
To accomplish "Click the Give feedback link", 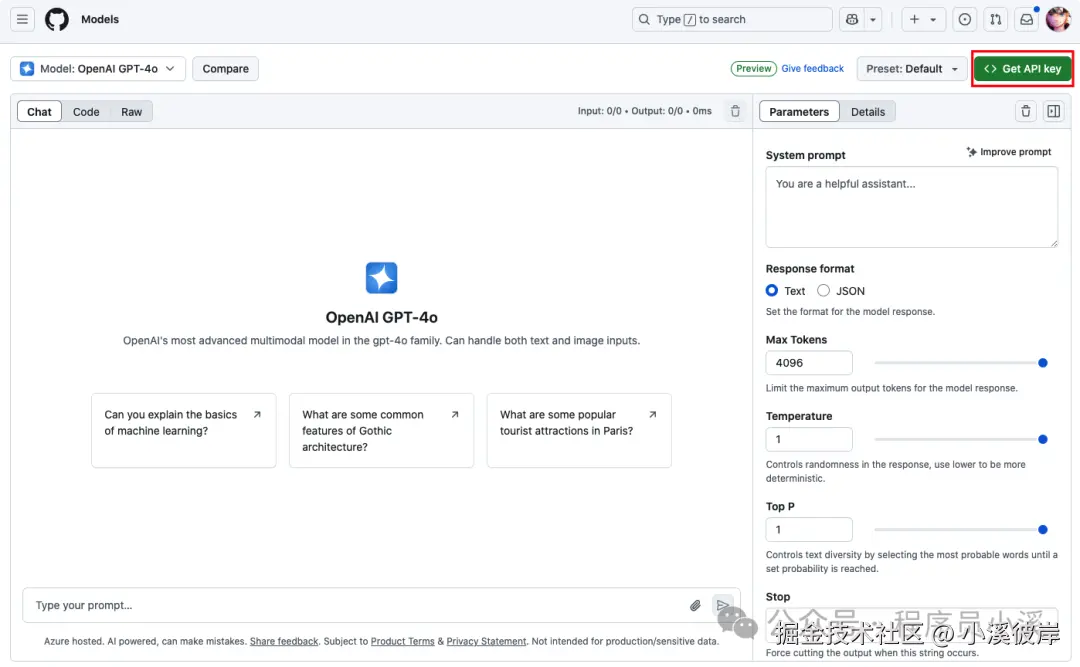I will click(x=812, y=68).
